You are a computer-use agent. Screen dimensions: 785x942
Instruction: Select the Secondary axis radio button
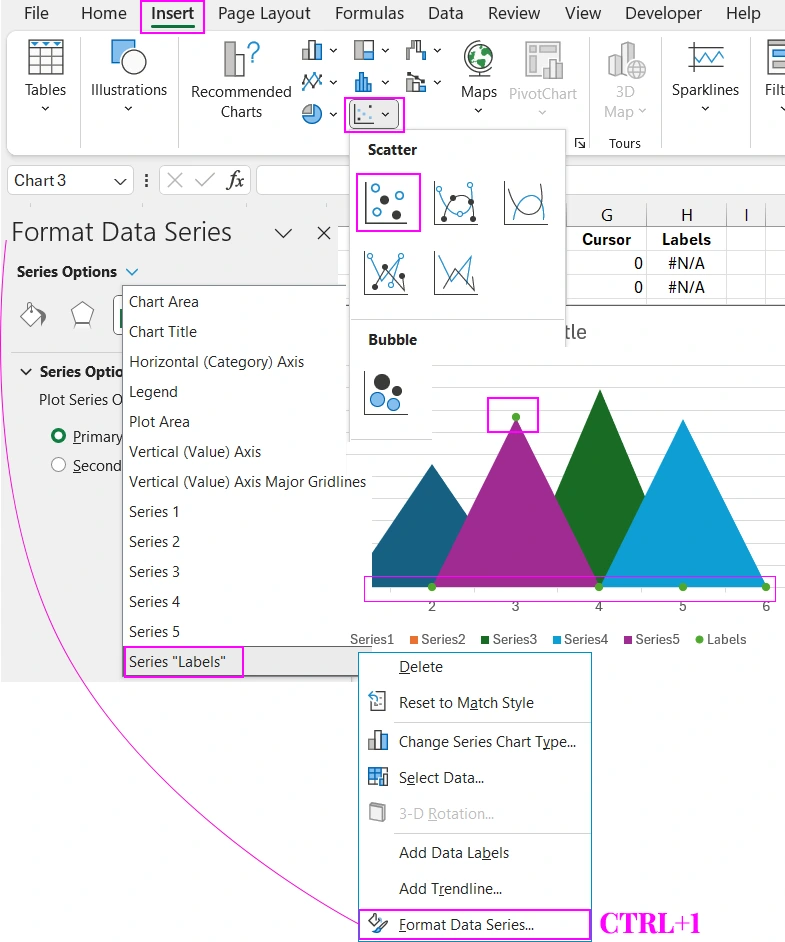pos(59,465)
